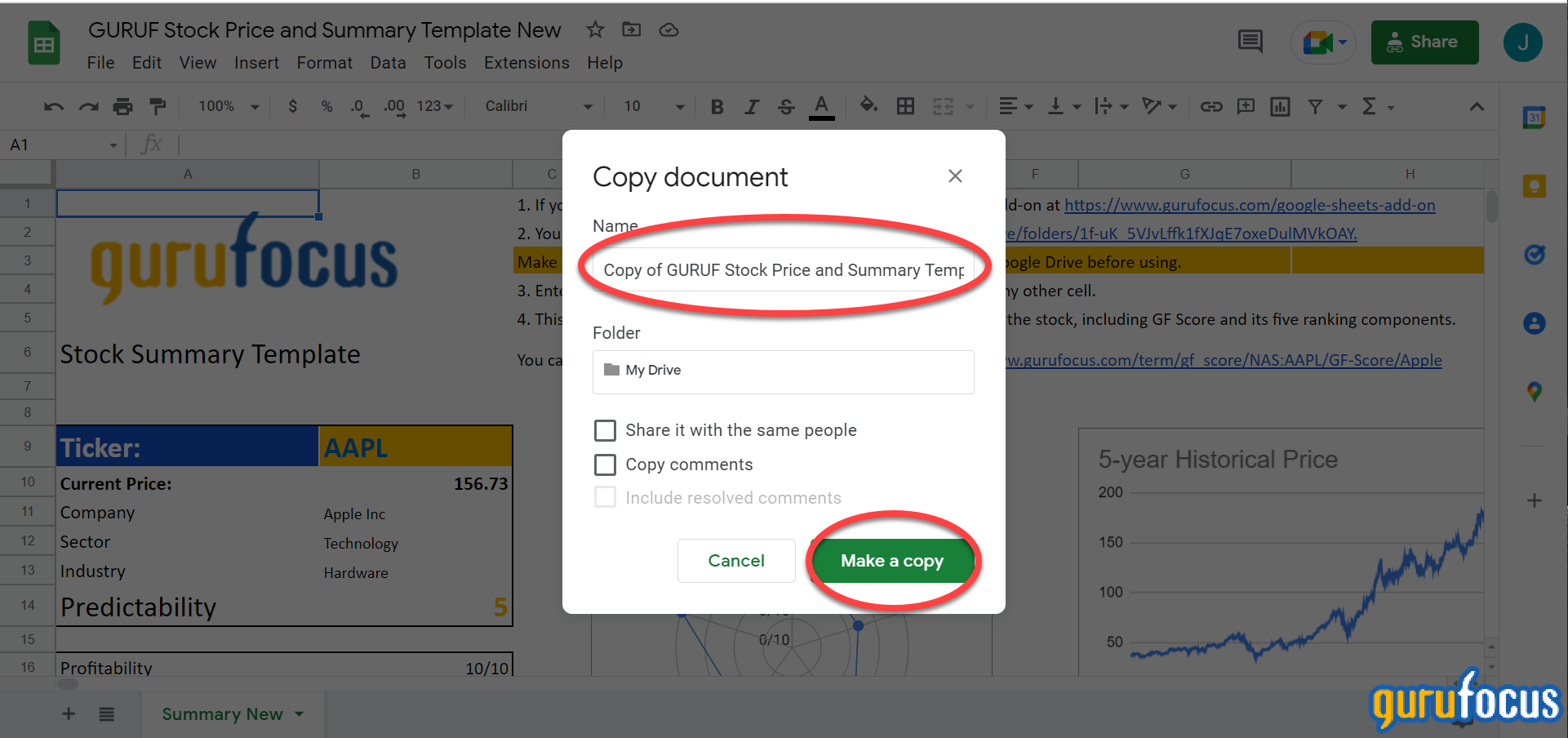Open Google Maps side panel
Image resolution: width=1568 pixels, height=738 pixels.
1535,392
